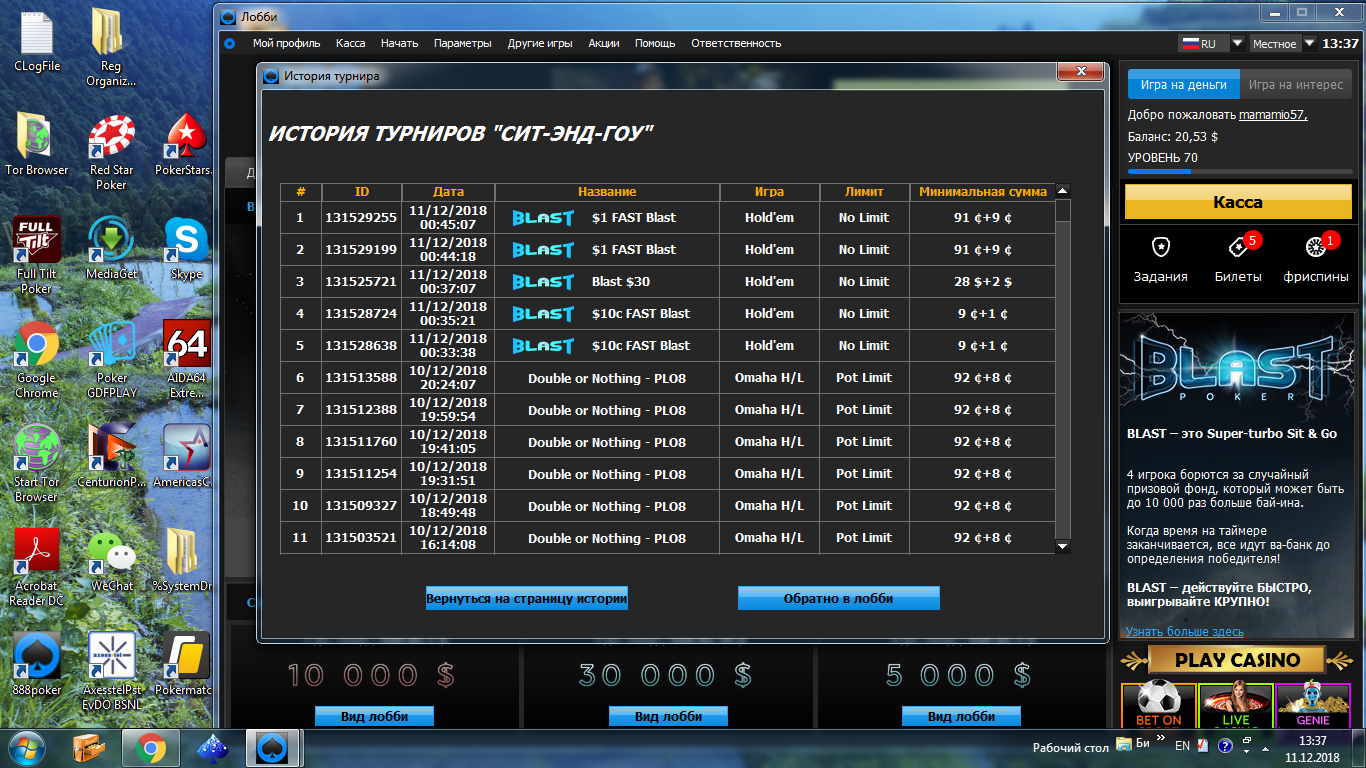Open the Касса menu
The height and width of the screenshot is (768, 1366).
pyautogui.click(x=350, y=43)
